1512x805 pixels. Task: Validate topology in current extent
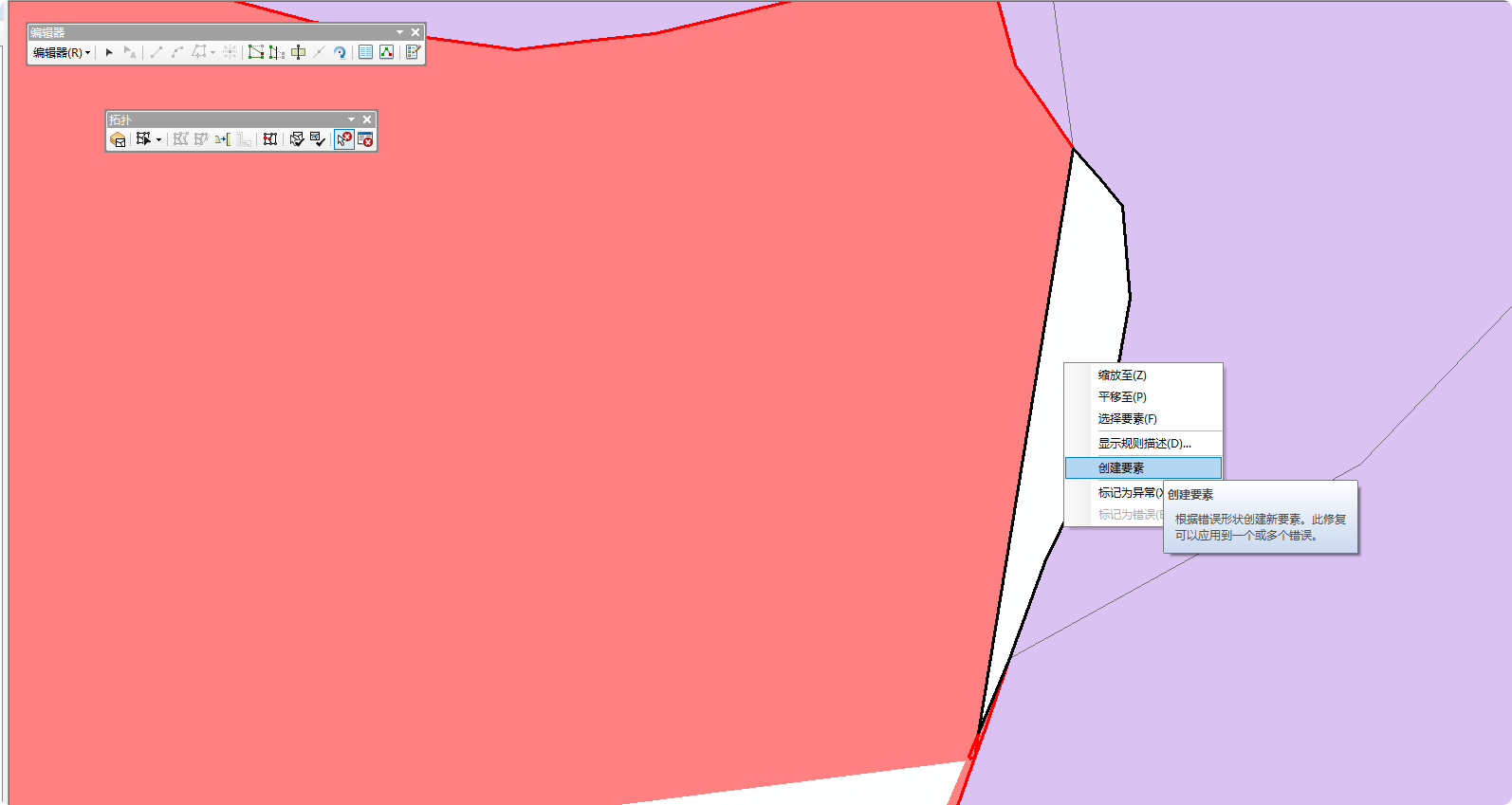pos(318,139)
